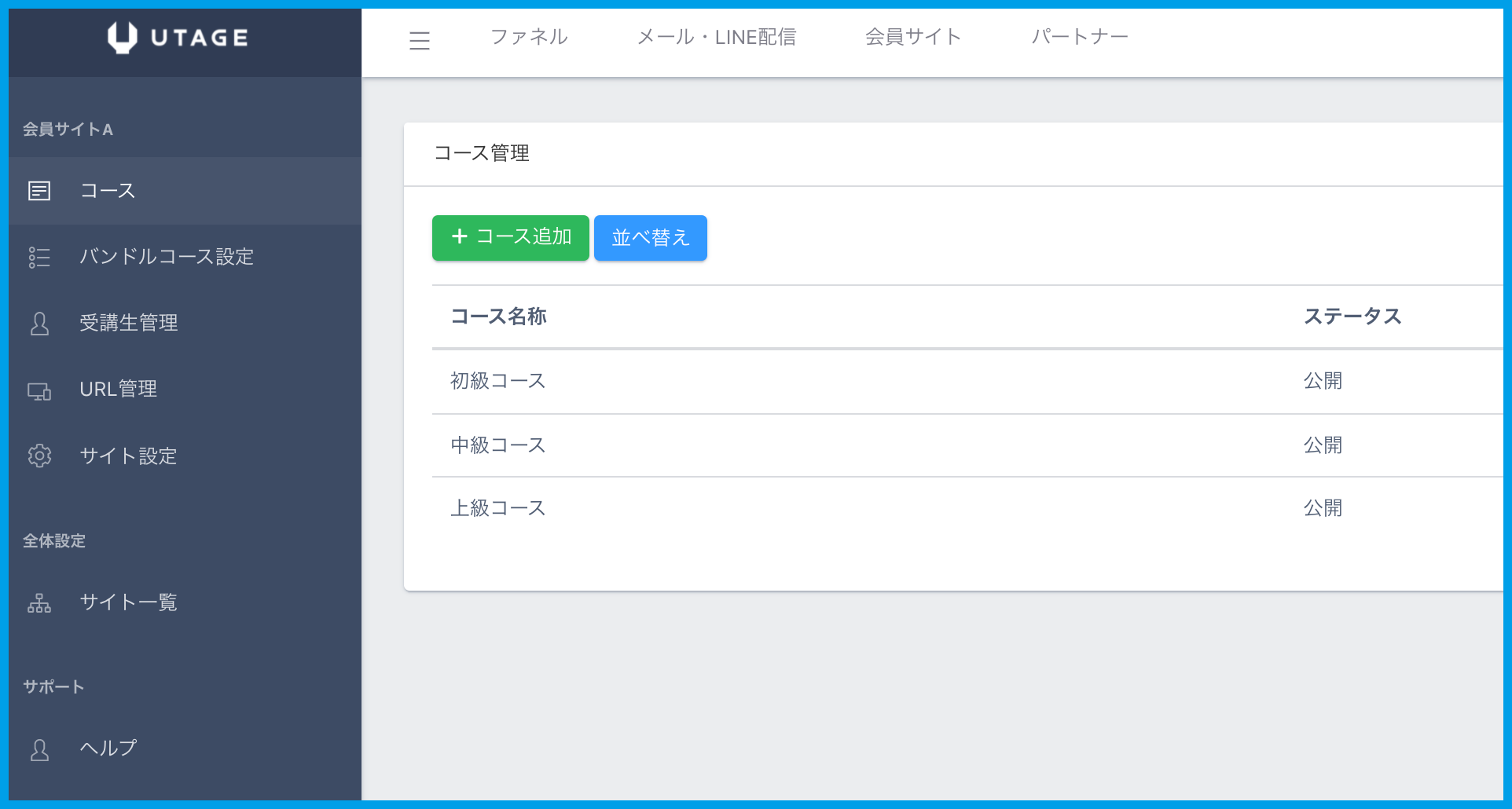Click the コース名称 column header
The height and width of the screenshot is (809, 1512).
(x=498, y=317)
